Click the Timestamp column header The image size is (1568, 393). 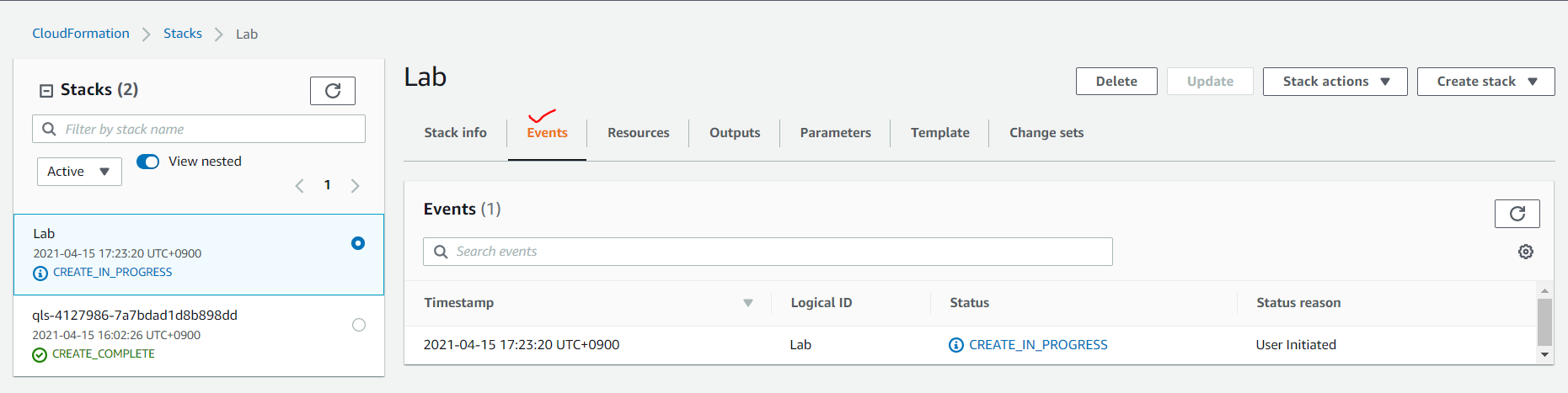458,303
